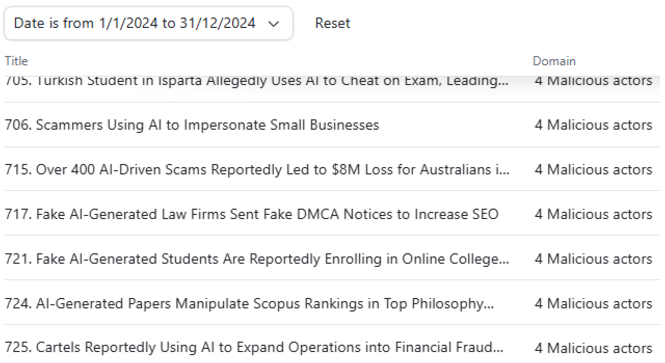Image resolution: width=665 pixels, height=363 pixels.
Task: Click Malicious actors domain for incident 721
Action: (x=593, y=259)
